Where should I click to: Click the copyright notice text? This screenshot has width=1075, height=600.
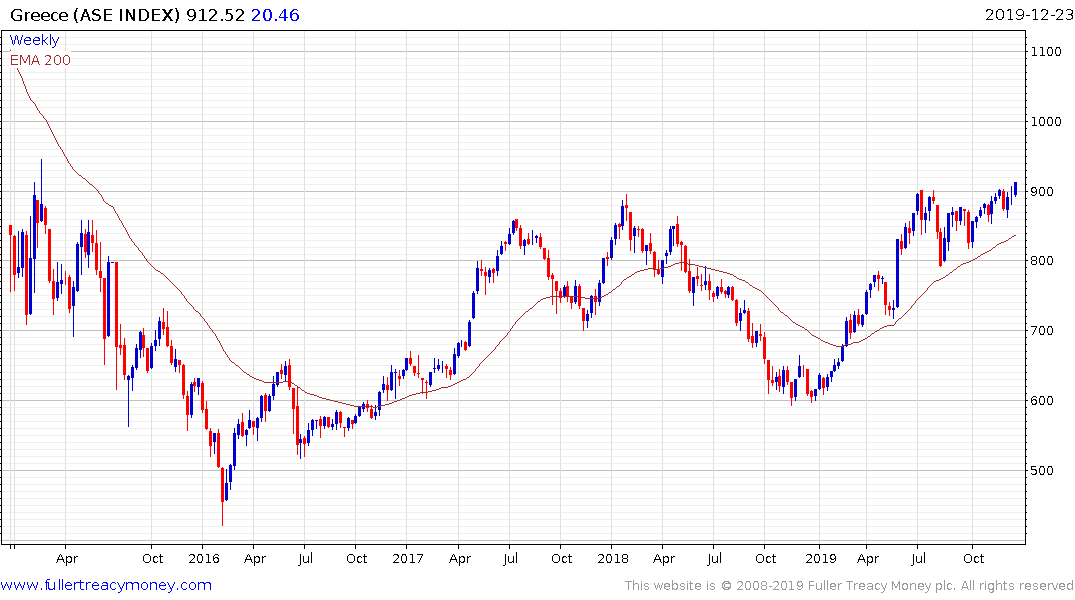[849, 586]
